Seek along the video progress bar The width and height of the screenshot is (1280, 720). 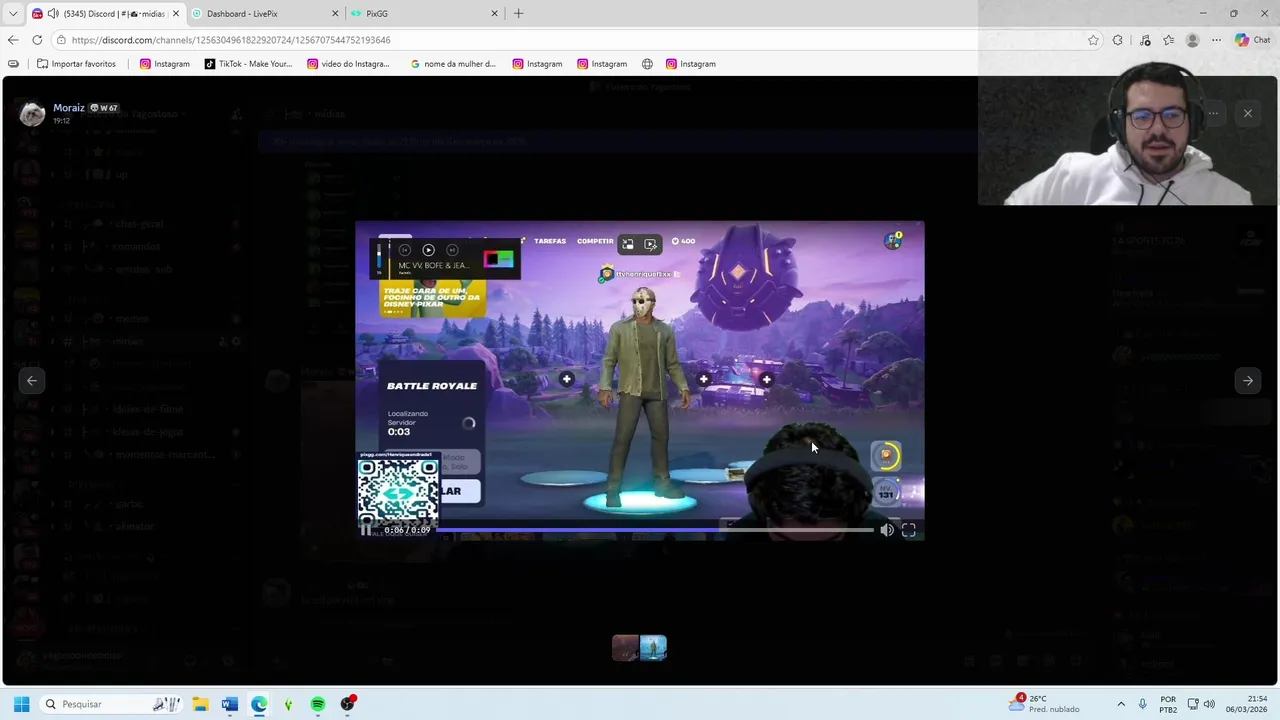coord(655,530)
